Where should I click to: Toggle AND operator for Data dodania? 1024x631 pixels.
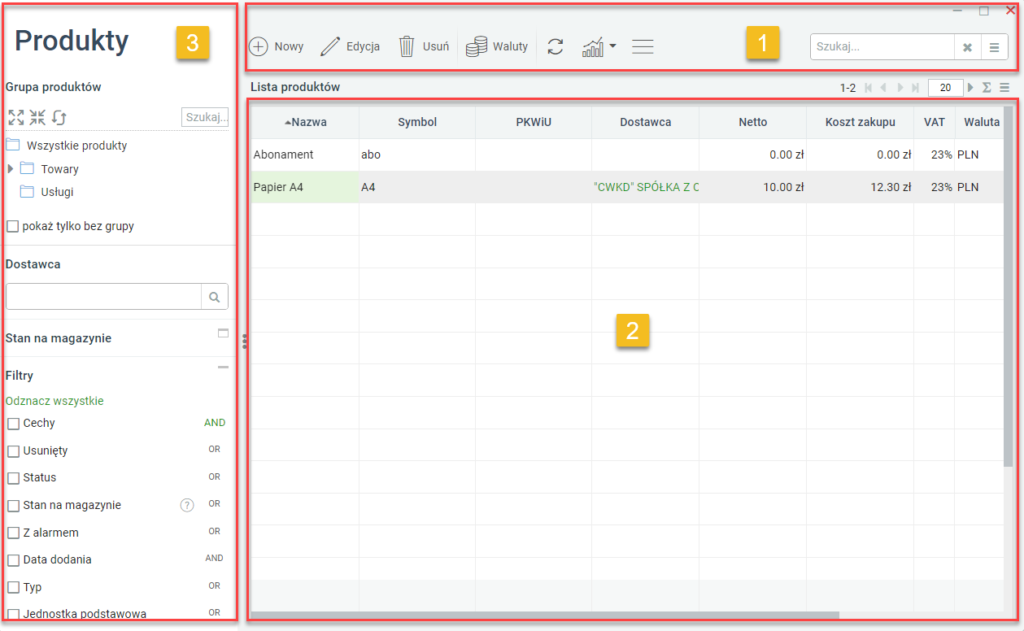214,558
